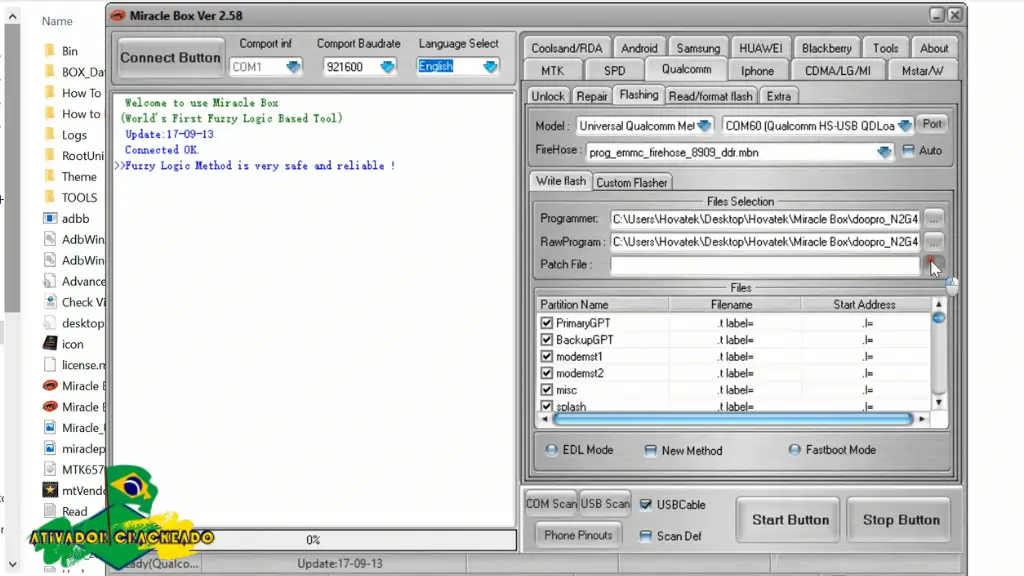The image size is (1024, 576).
Task: Click the mtVendor star icon file
Action: click(x=50, y=490)
